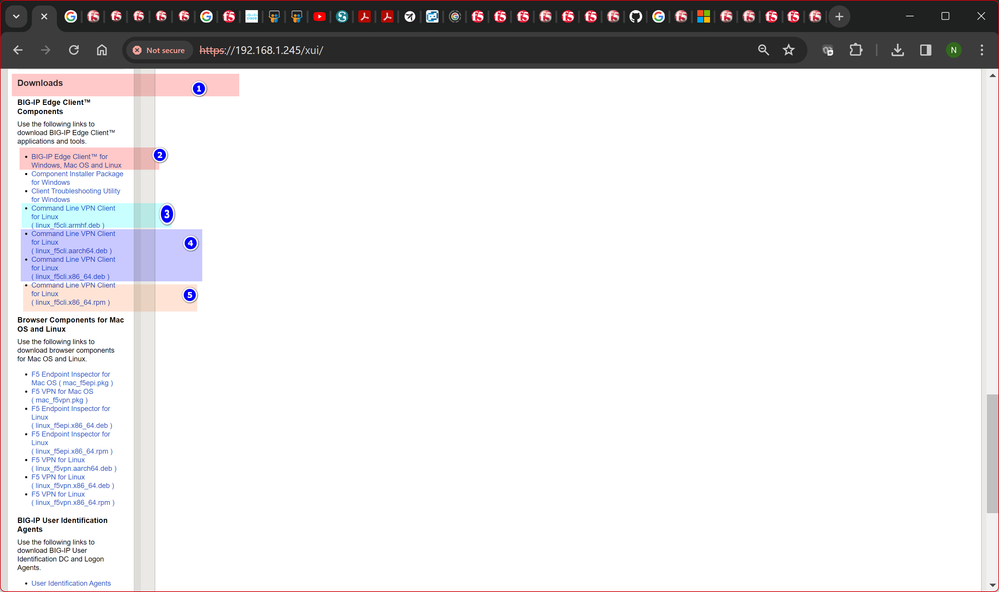Toggle the browser side panel
Image resolution: width=999 pixels, height=592 pixels.
[x=926, y=50]
